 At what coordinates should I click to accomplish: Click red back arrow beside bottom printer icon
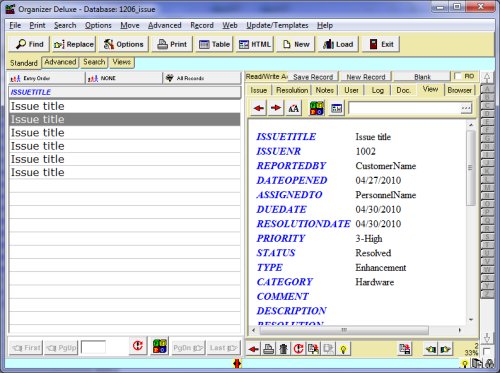click(254, 349)
